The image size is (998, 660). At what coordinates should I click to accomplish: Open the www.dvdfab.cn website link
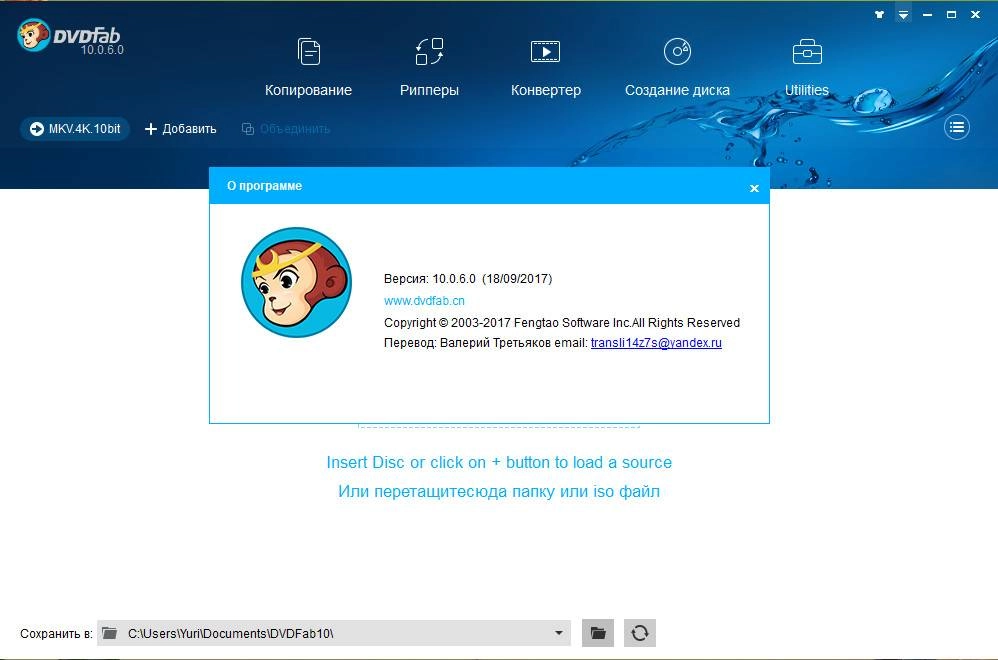click(x=424, y=300)
